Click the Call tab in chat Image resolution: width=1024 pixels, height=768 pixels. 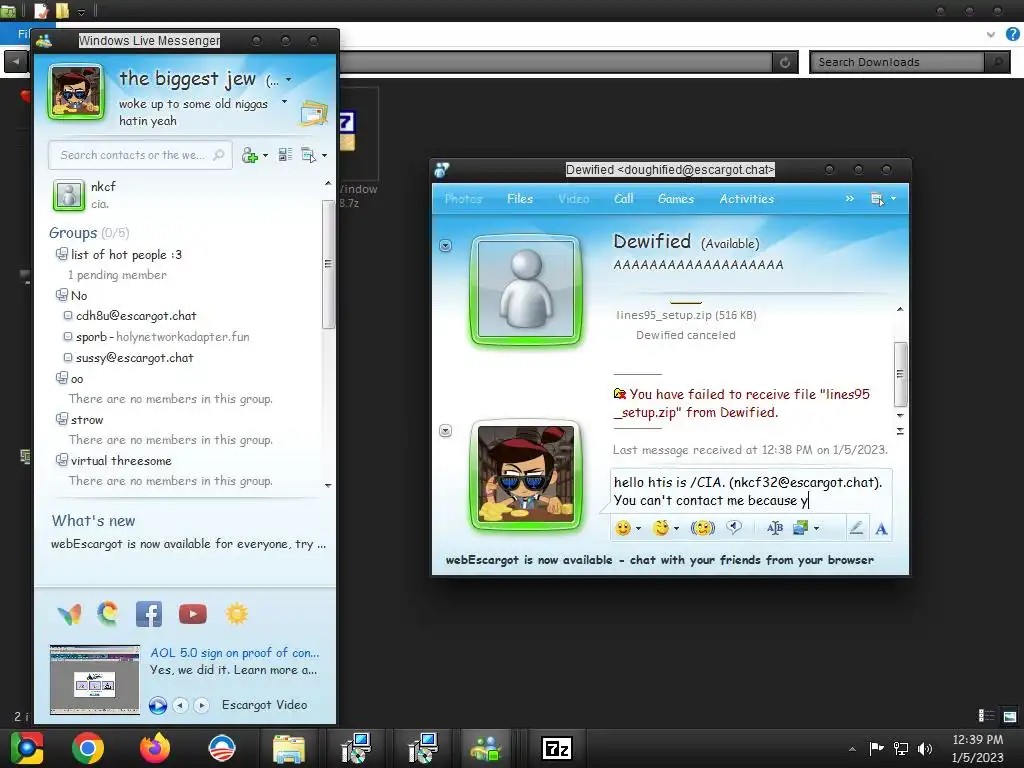tap(624, 199)
